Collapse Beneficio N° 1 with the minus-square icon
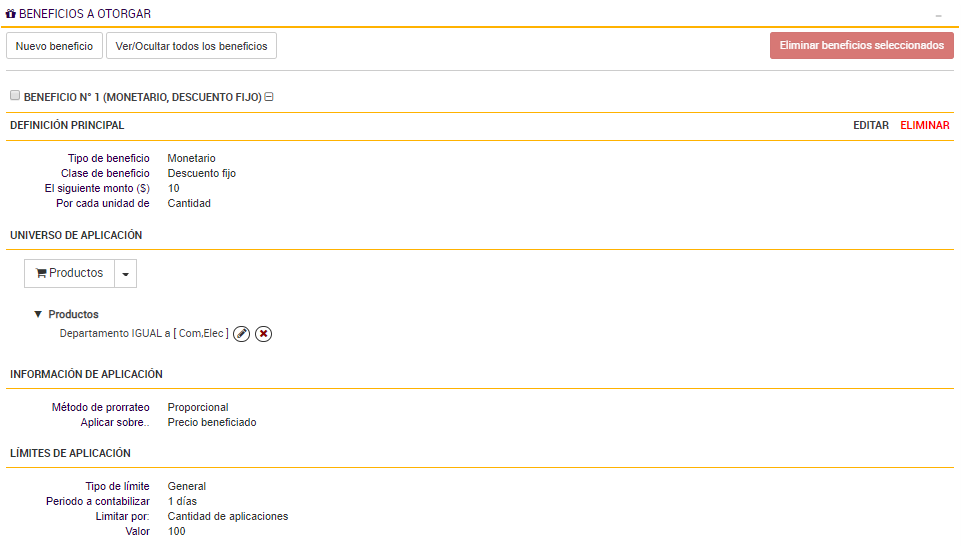961x546 pixels. pyautogui.click(x=269, y=97)
